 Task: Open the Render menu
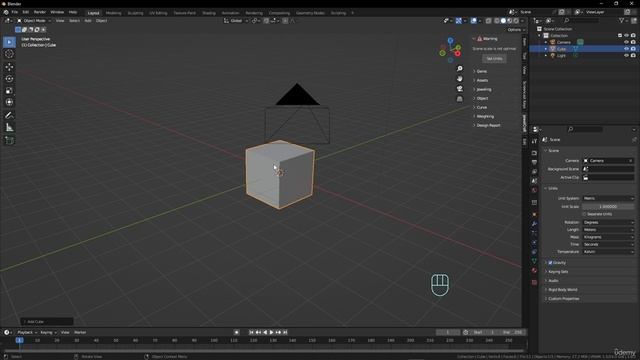click(x=40, y=12)
